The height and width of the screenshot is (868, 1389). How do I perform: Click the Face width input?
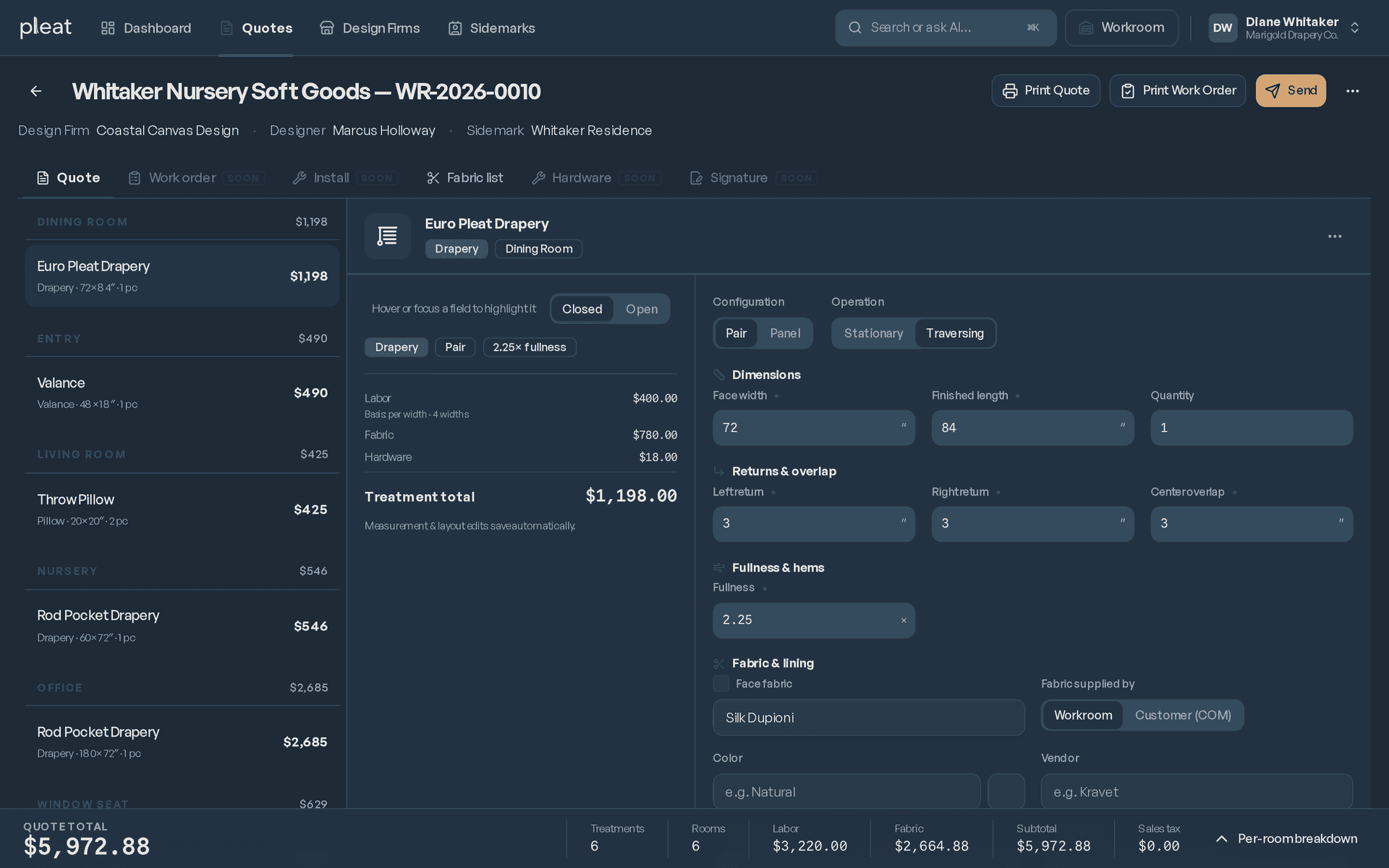pyautogui.click(x=814, y=427)
